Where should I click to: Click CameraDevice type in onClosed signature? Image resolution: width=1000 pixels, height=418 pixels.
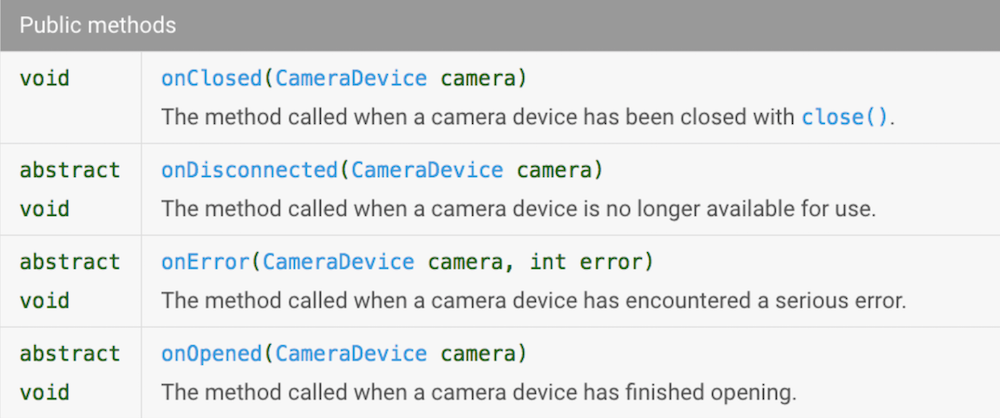click(351, 78)
